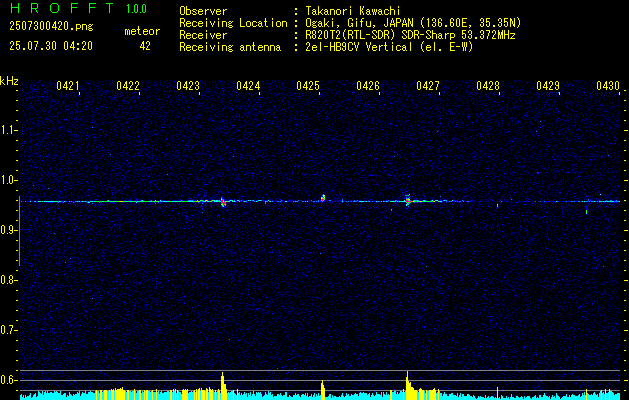The height and width of the screenshot is (400, 629).
Task: Click the HROFFT title text
Action: coord(62,8)
